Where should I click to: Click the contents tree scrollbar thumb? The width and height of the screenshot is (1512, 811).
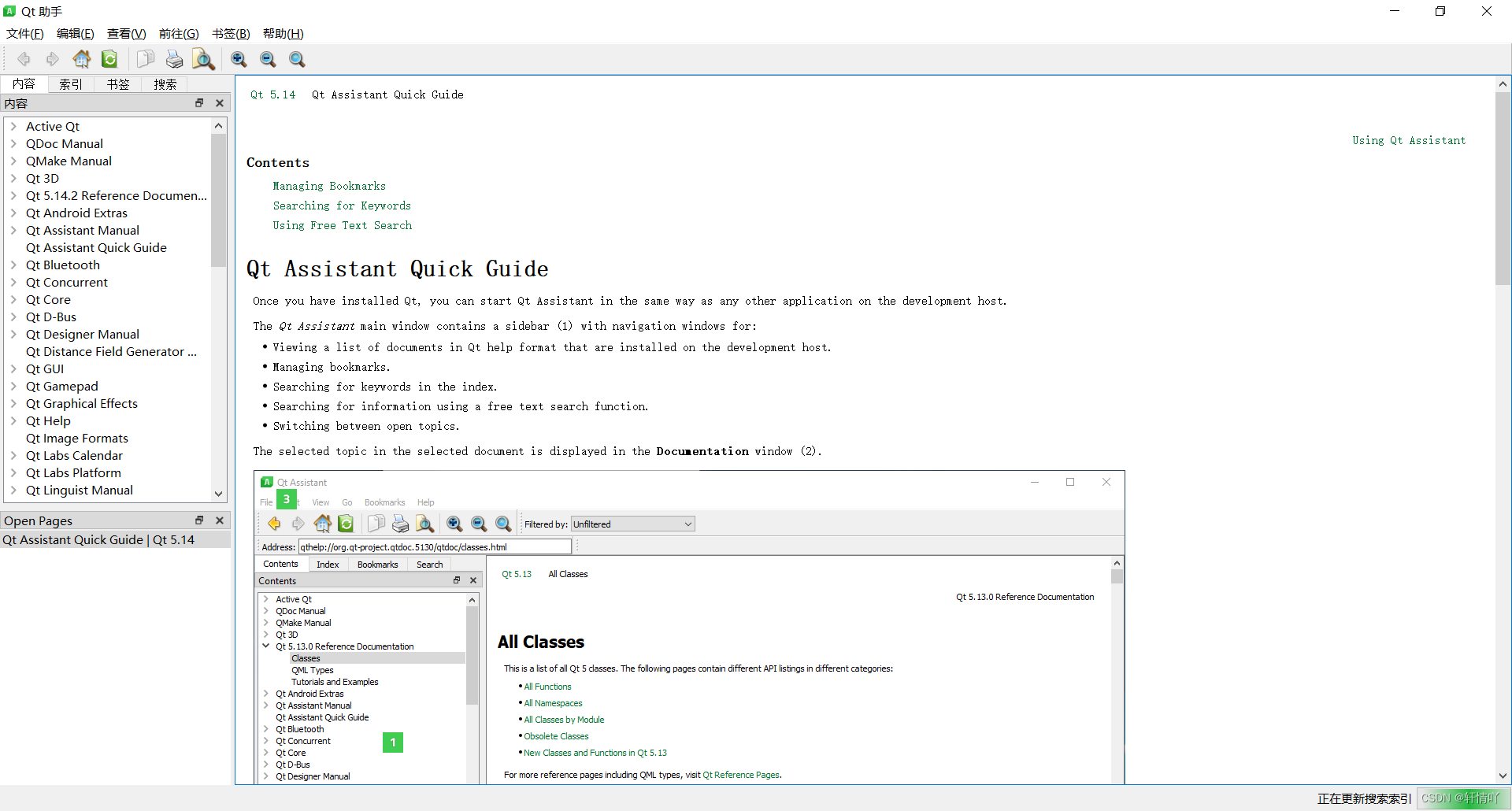[x=219, y=201]
